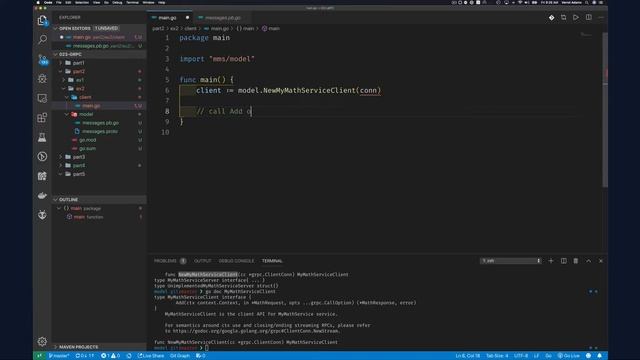Open the Problems panel tab
This screenshot has height=360, width=640.
(x=169, y=261)
